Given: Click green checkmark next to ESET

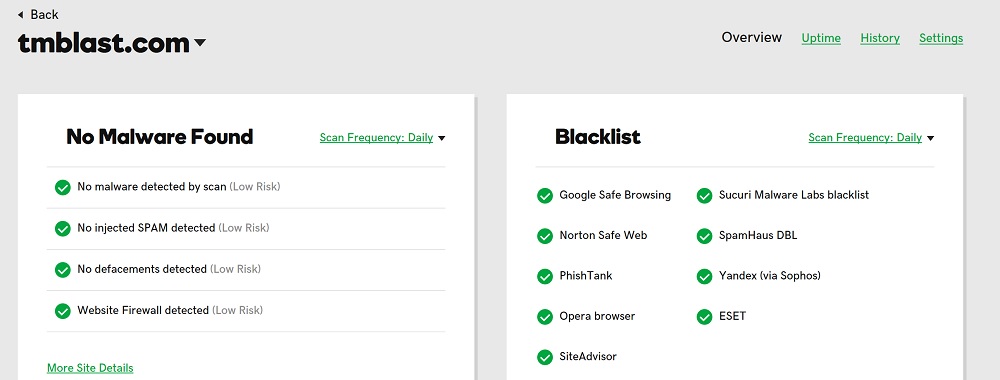Looking at the screenshot, I should tap(704, 317).
